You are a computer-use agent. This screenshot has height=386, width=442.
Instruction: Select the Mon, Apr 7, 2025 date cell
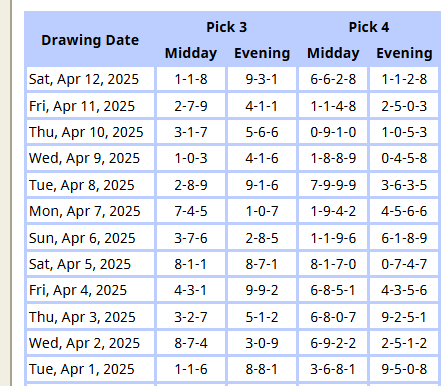pos(90,211)
